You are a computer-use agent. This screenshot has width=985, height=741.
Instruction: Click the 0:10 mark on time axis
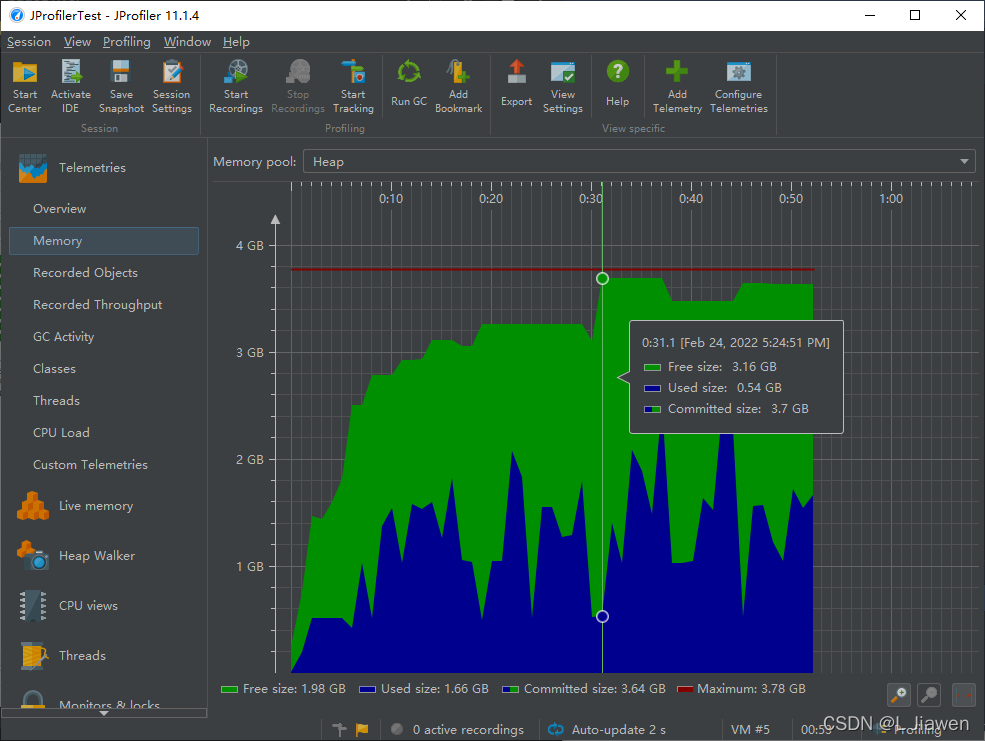[391, 199]
